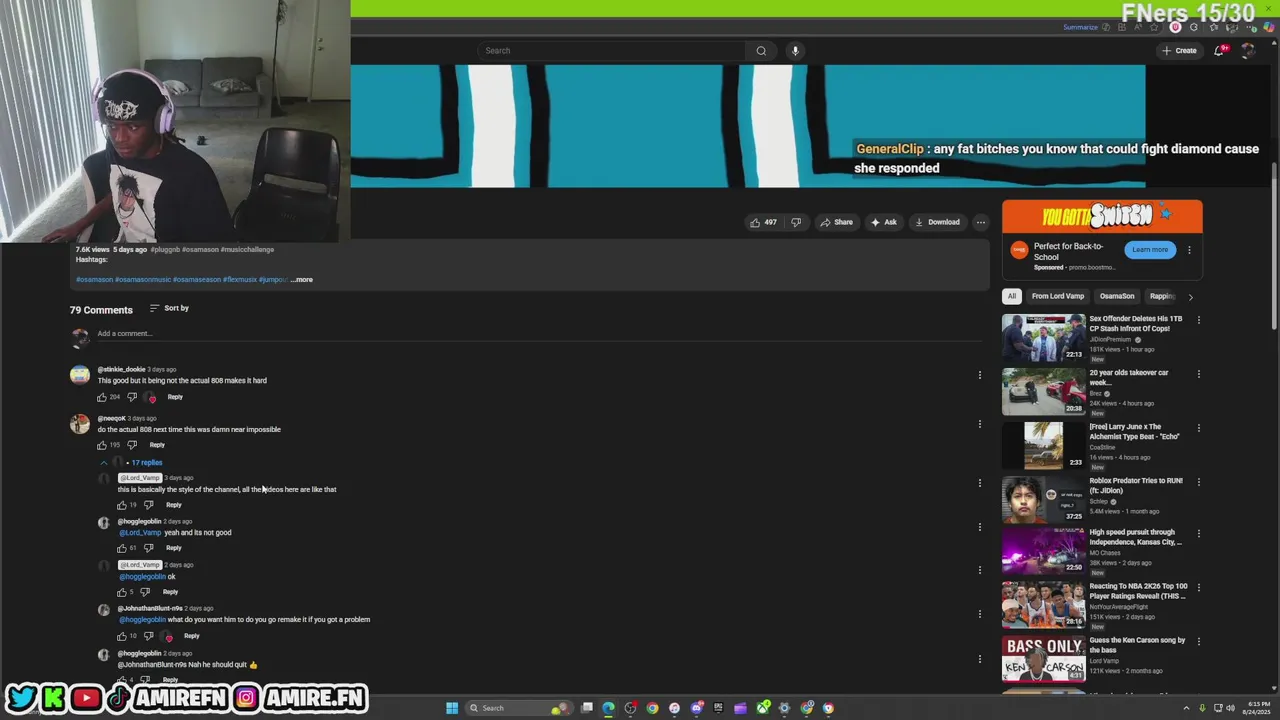Click the taskbar volume icon

[x=1230, y=708]
